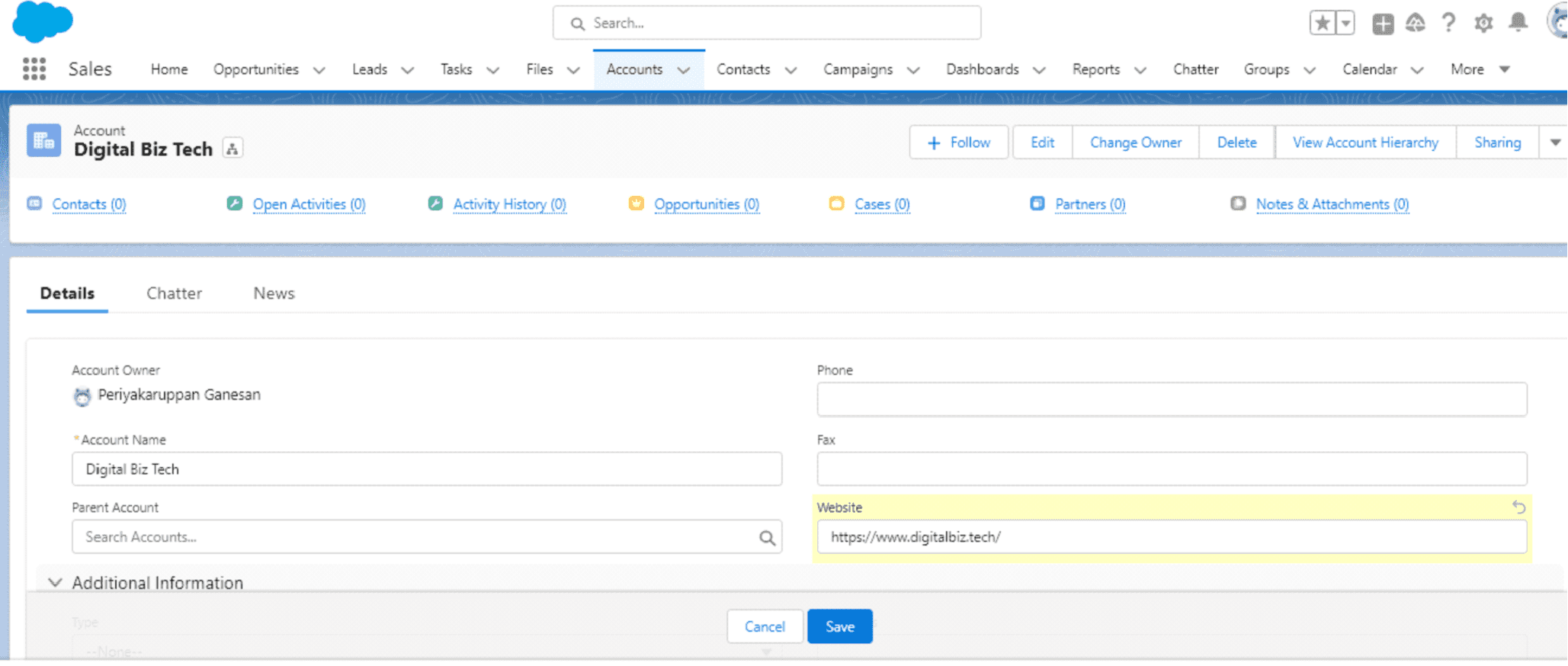Click the Partners related list icon

tap(1037, 203)
